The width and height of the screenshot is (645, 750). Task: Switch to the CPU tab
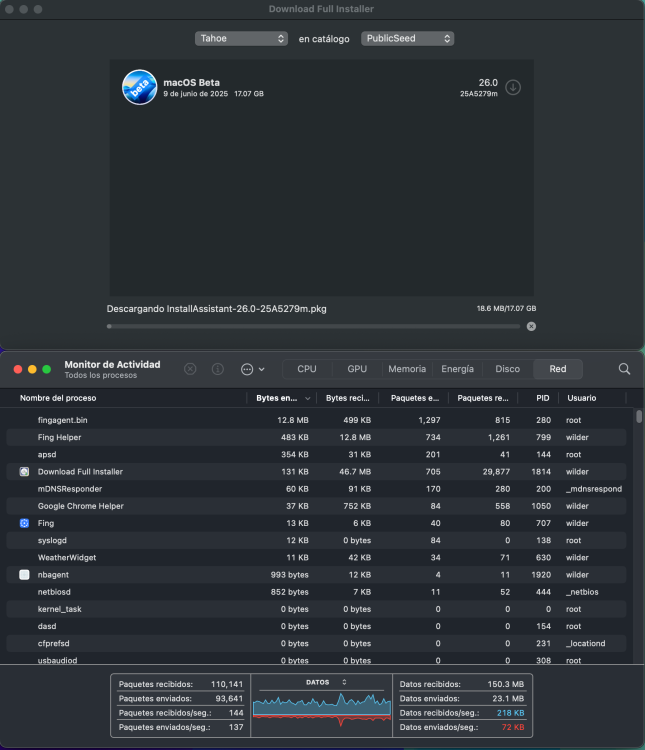point(307,369)
